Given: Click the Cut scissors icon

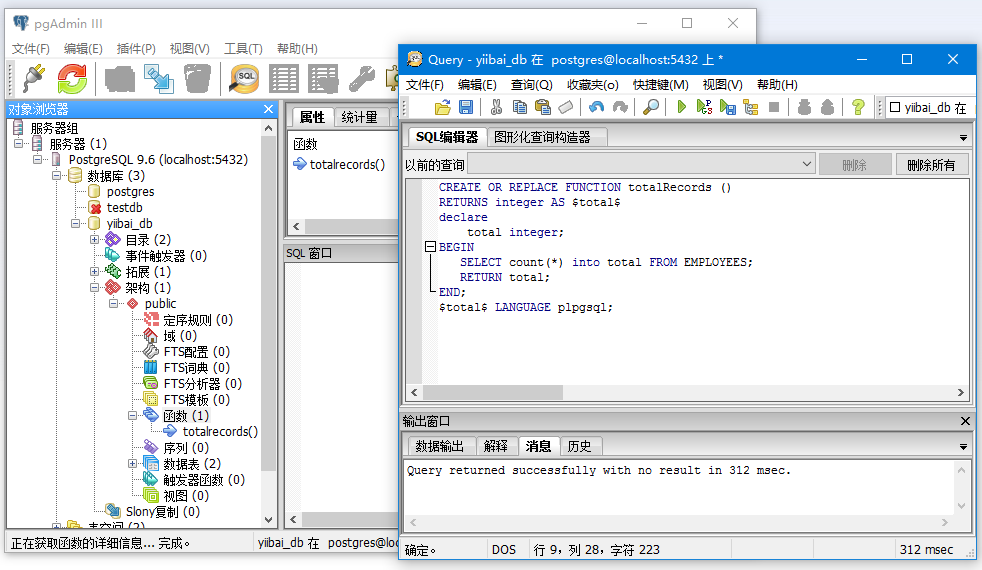Looking at the screenshot, I should (496, 107).
